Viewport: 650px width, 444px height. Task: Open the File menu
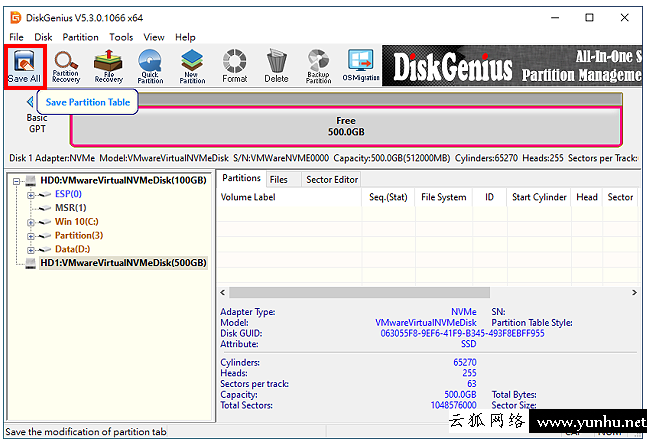point(16,37)
